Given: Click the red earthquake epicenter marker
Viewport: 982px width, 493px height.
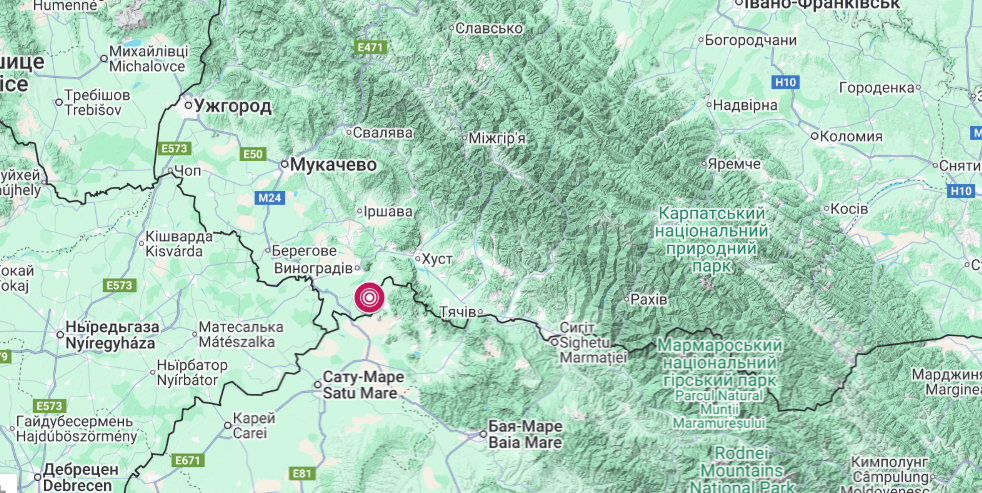Looking at the screenshot, I should point(370,298).
